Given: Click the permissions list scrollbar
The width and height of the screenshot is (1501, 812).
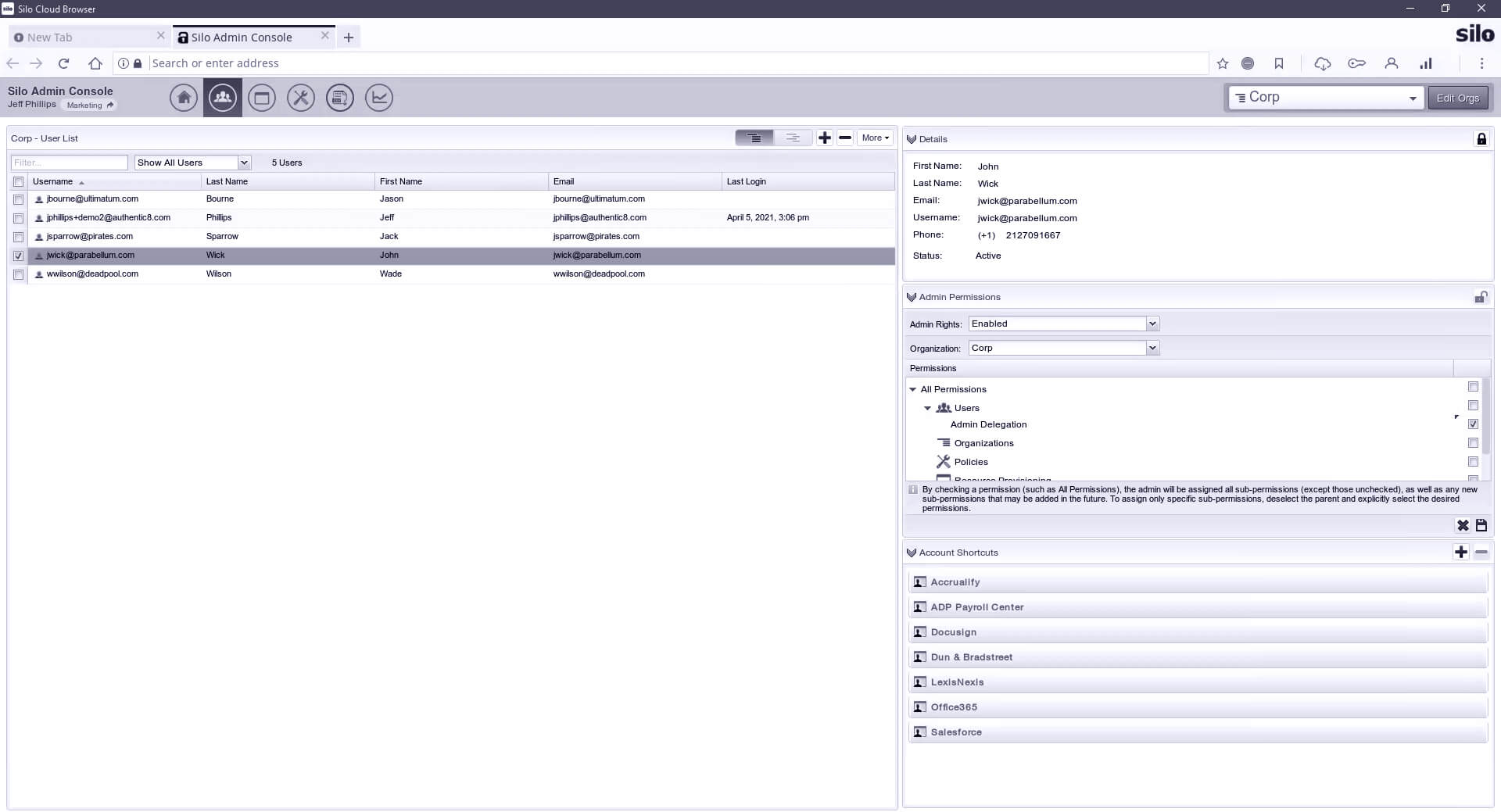Looking at the screenshot, I should [1486, 418].
